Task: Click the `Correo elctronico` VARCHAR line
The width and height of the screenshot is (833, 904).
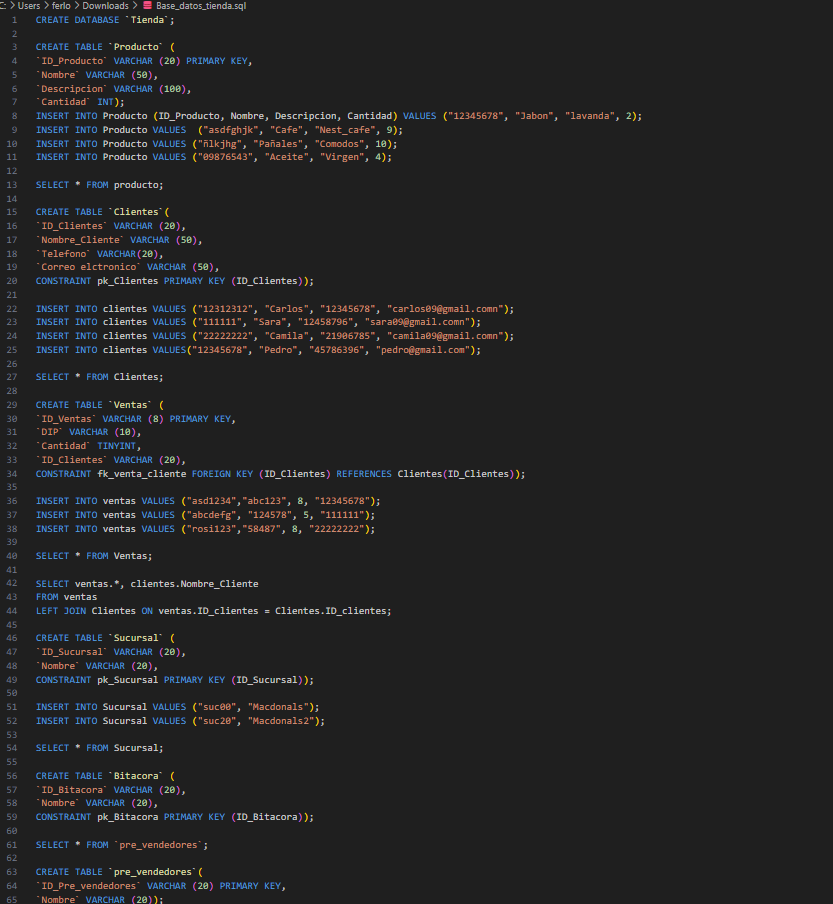Action: (127, 267)
